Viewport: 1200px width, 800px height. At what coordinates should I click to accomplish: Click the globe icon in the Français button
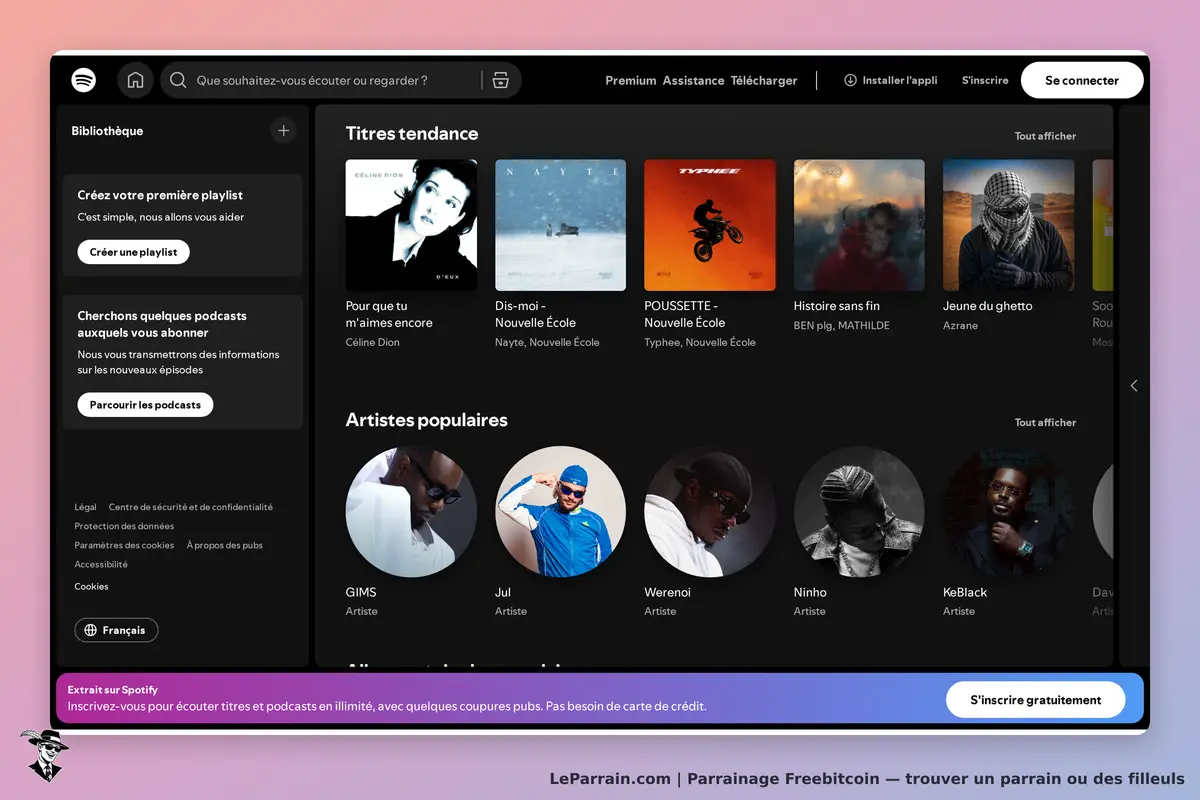click(x=91, y=630)
